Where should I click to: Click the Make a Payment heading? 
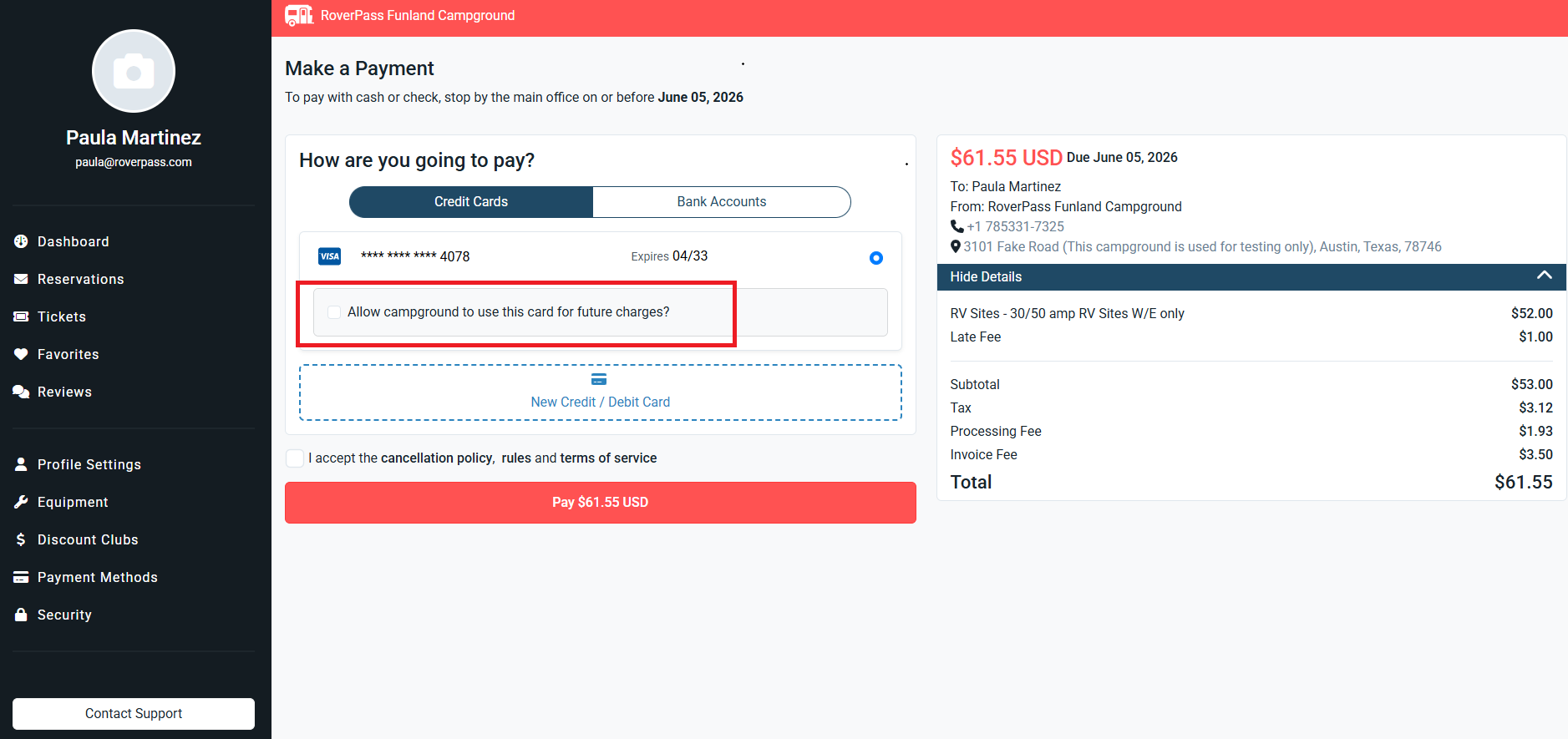[x=360, y=68]
